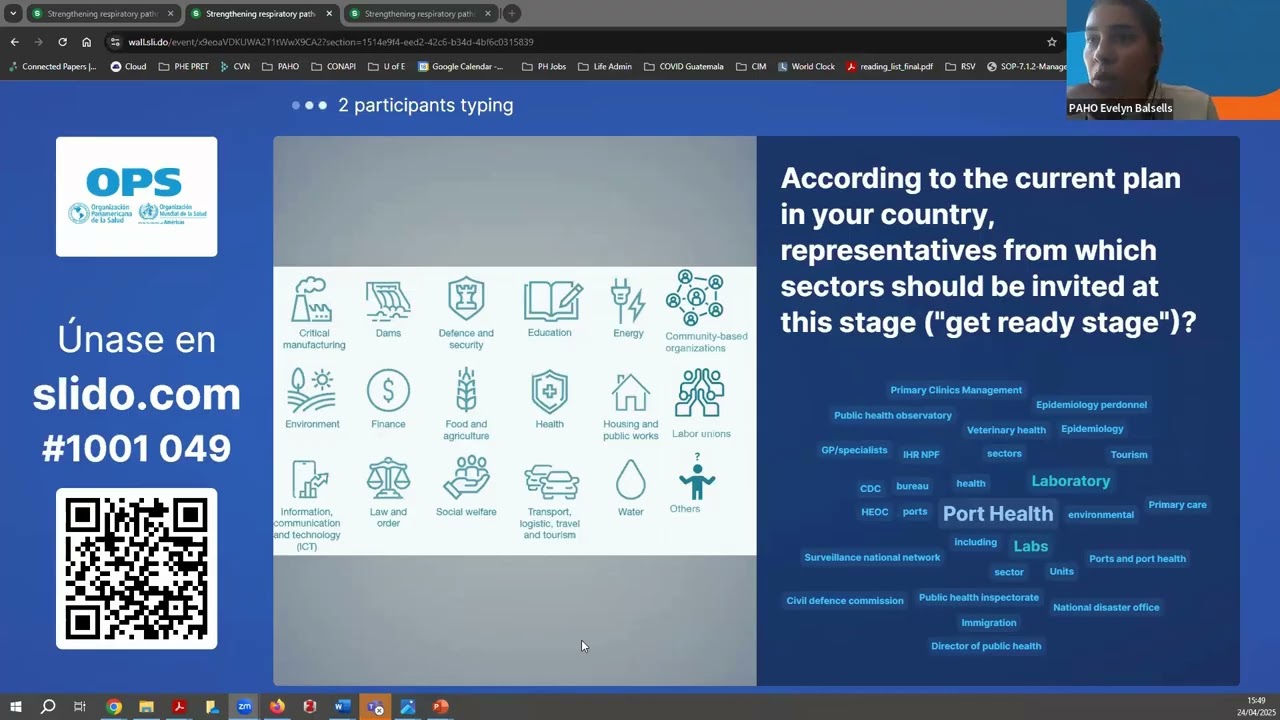Click the browser forward arrow

(38, 42)
